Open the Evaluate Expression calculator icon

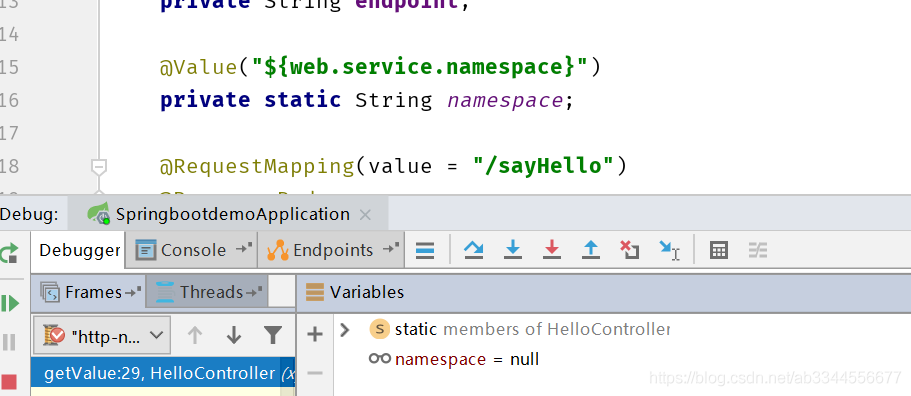pos(719,250)
